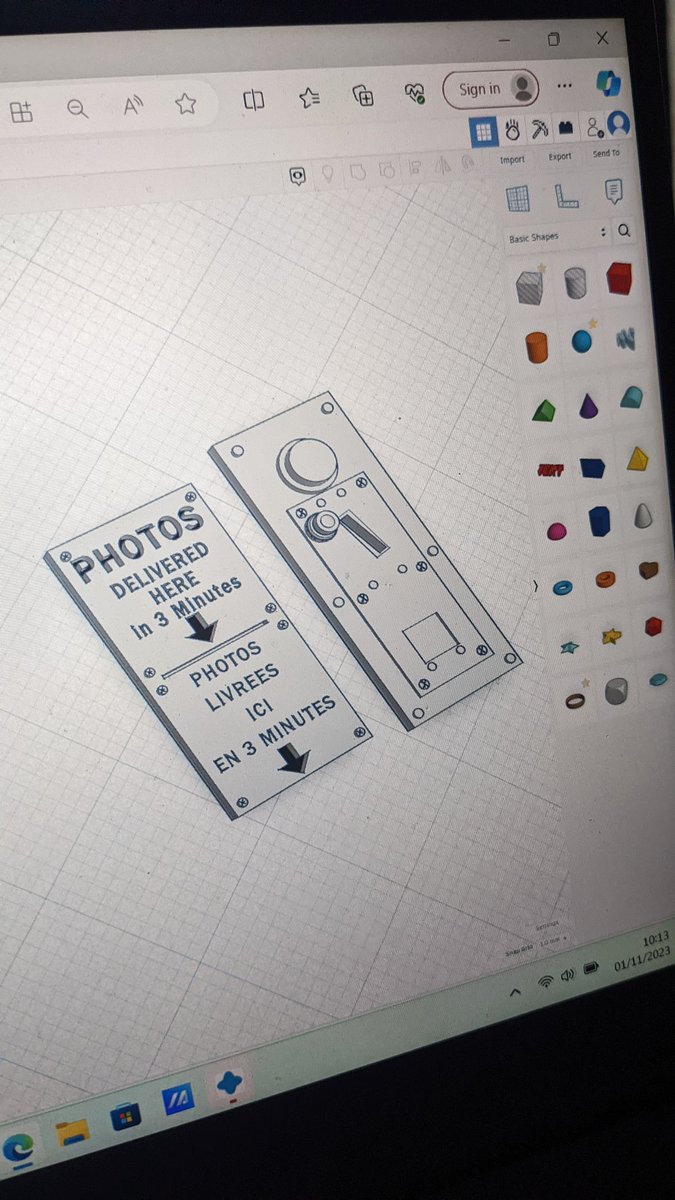Image resolution: width=675 pixels, height=1200 pixels.
Task: Open the Notes tool
Action: tap(613, 191)
